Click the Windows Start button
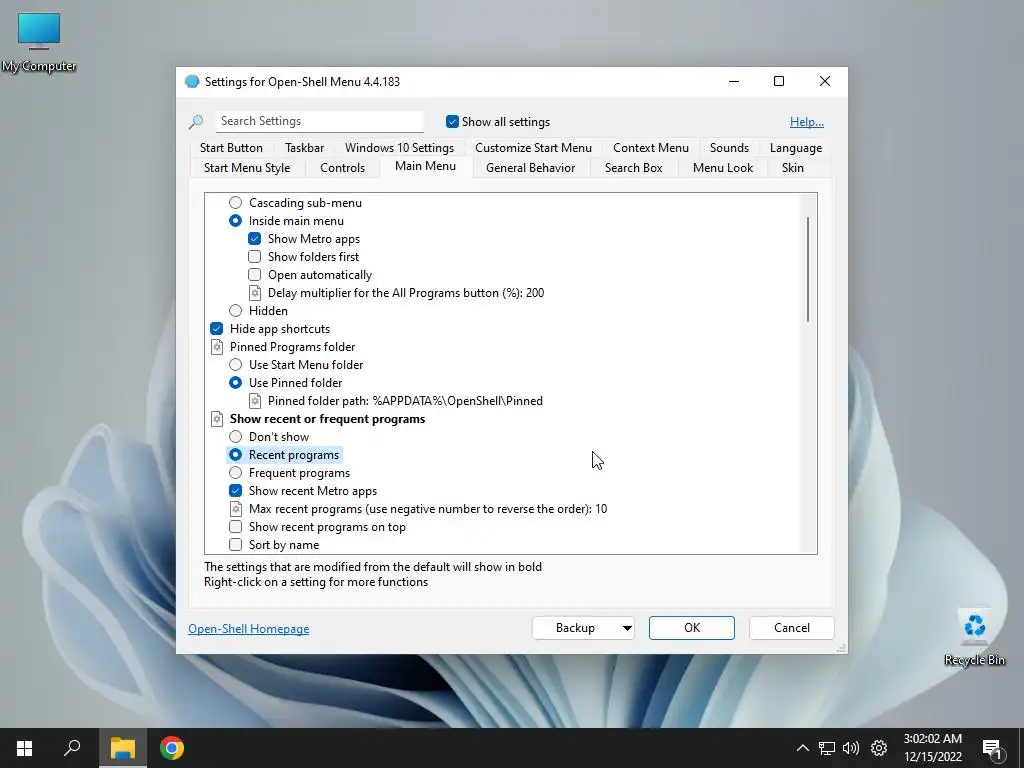1024x768 pixels. point(24,748)
